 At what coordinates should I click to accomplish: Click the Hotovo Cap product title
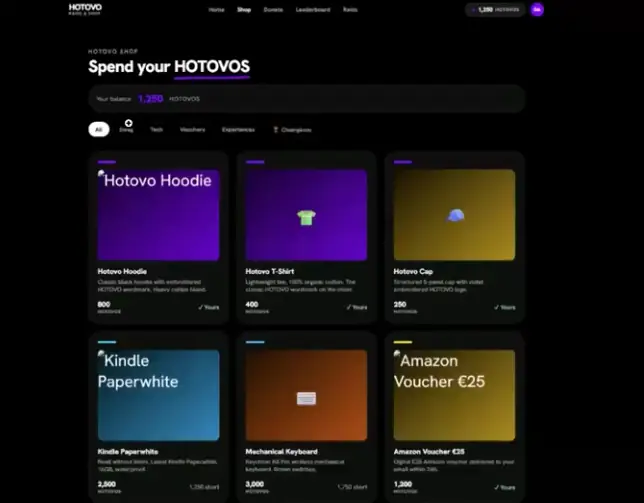point(413,271)
